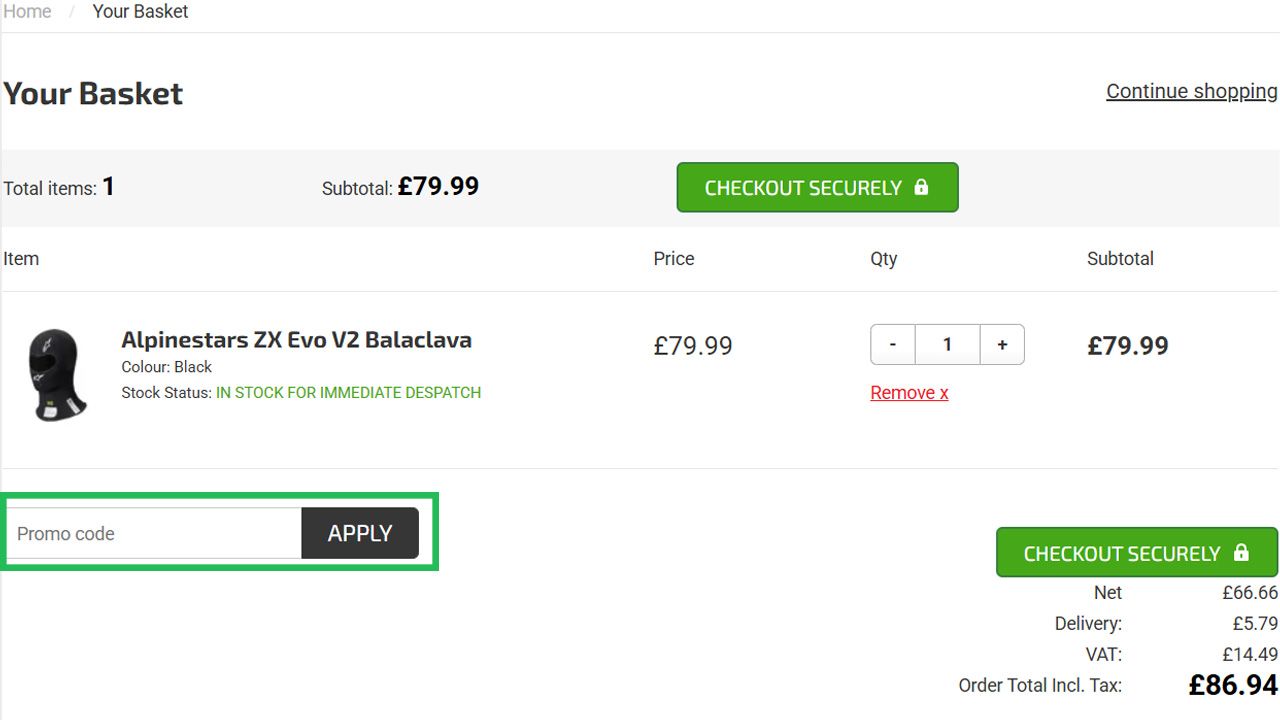This screenshot has height=720, width=1280.
Task: Click the quantity number field
Action: pos(947,345)
